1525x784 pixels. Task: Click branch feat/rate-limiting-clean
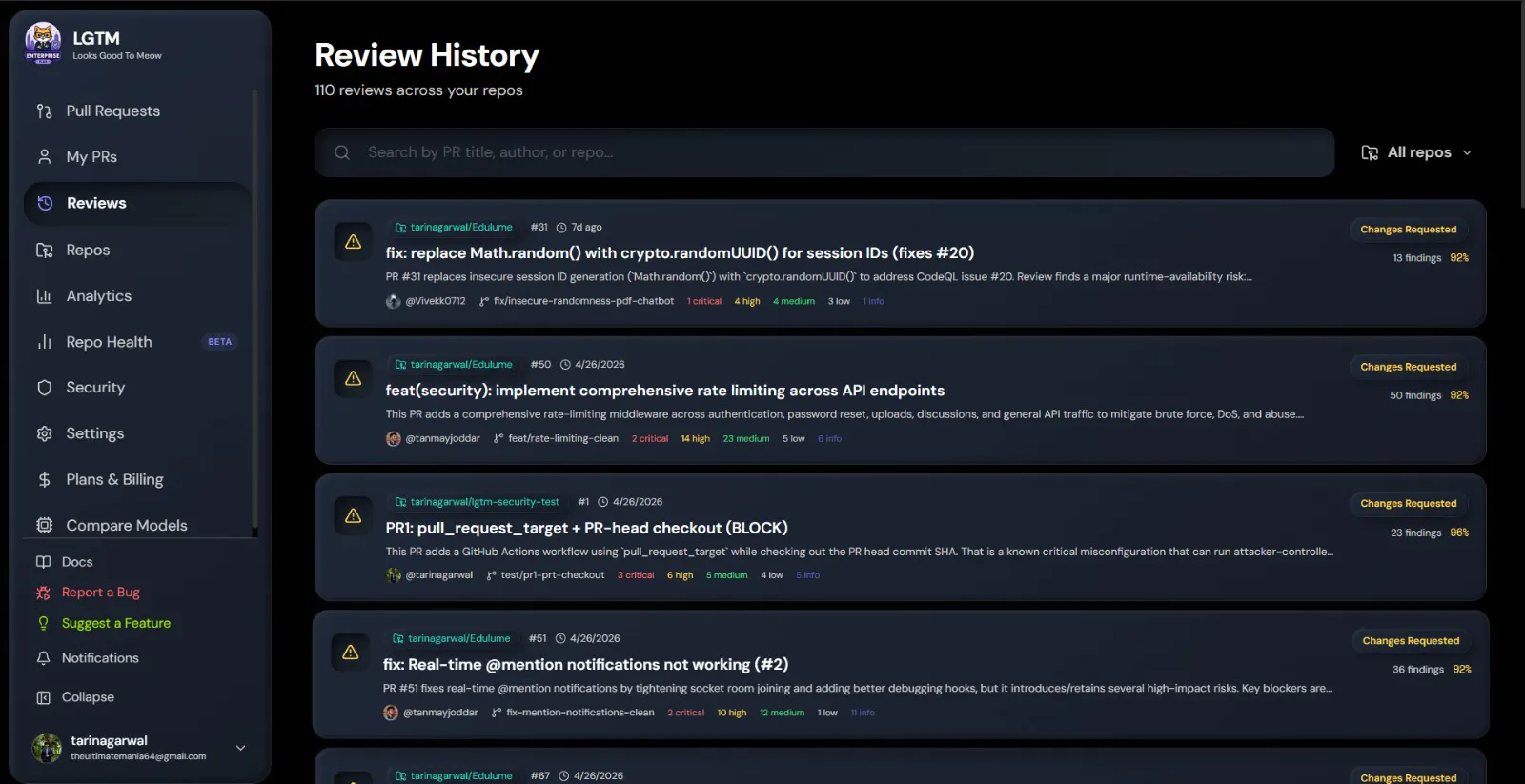click(563, 439)
